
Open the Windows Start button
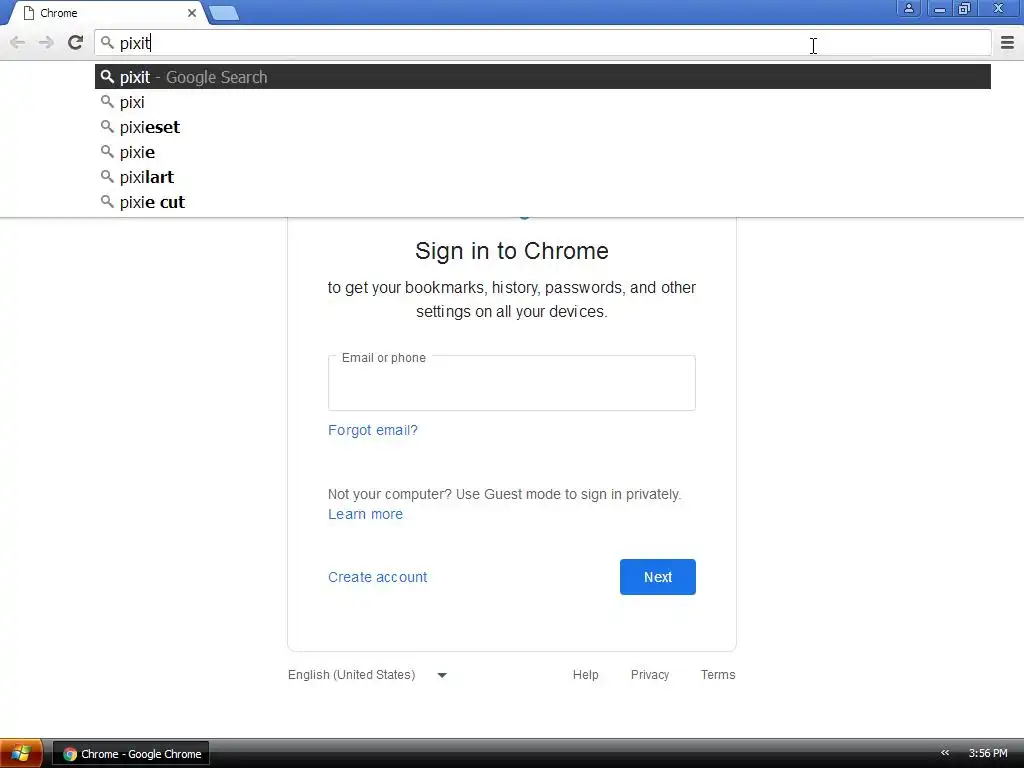[x=21, y=754]
